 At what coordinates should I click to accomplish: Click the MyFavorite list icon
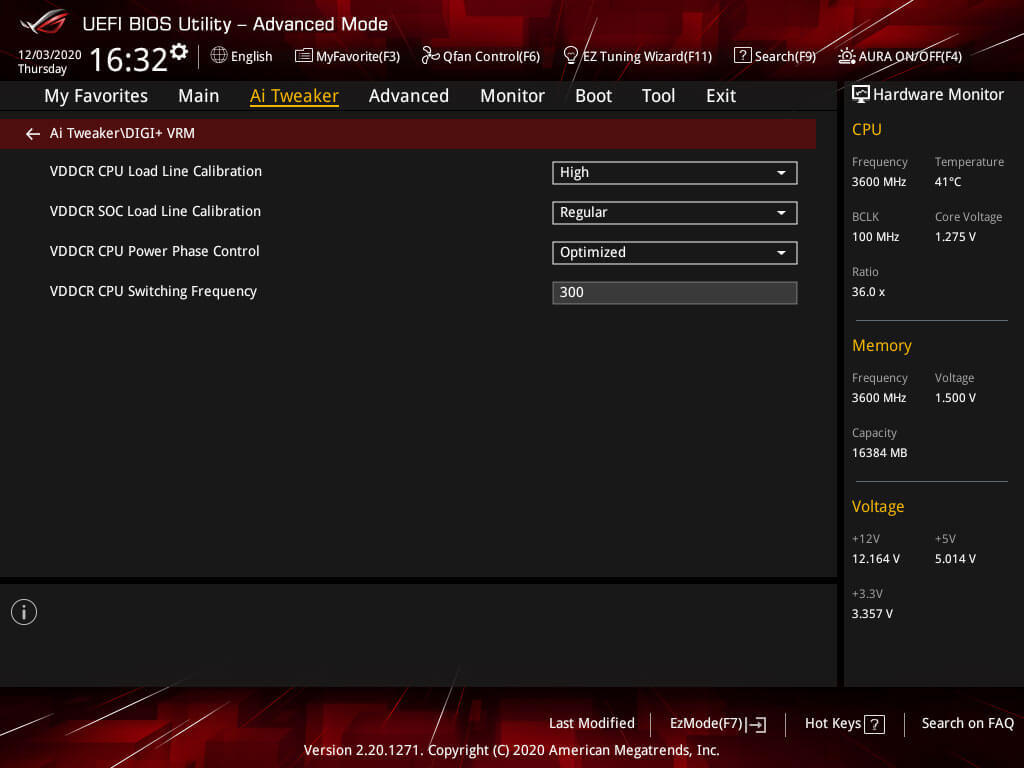[x=304, y=56]
